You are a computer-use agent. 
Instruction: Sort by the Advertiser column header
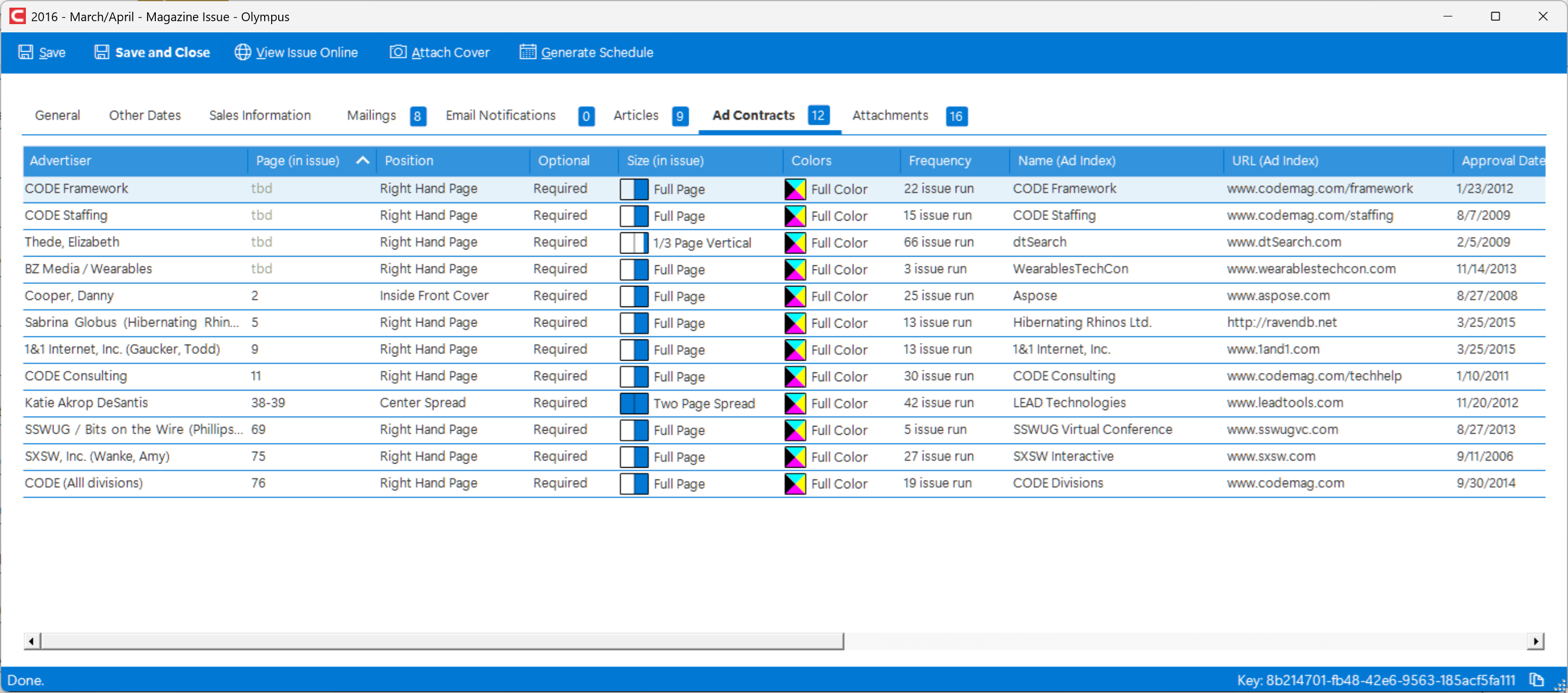pyautogui.click(x=135, y=161)
